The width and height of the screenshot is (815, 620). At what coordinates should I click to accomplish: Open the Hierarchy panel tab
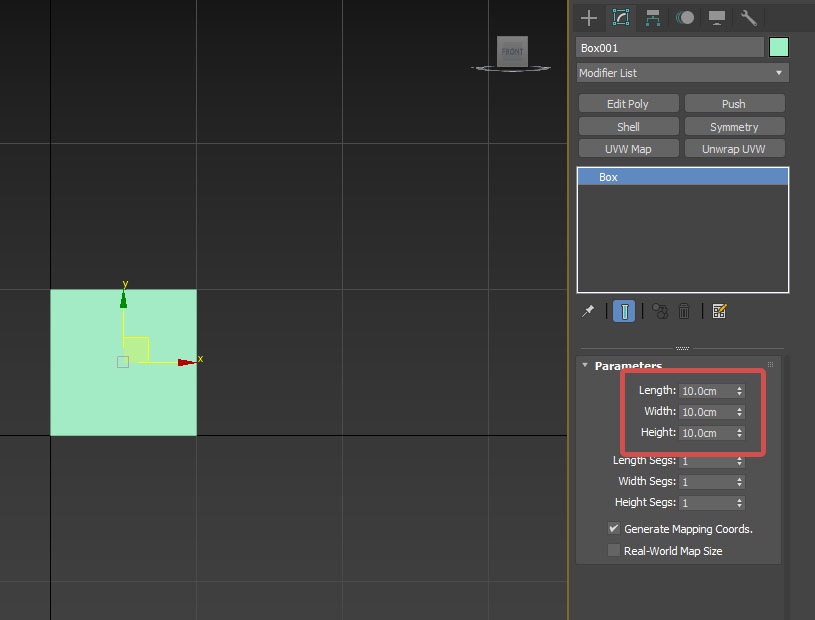(x=653, y=18)
